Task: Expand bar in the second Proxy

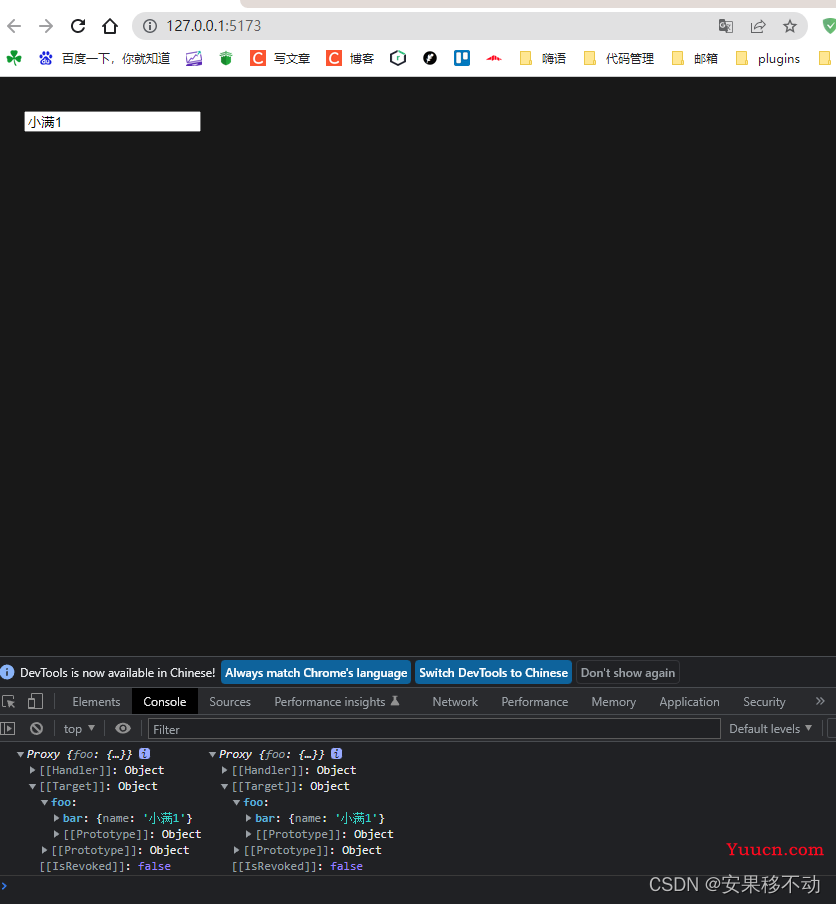Action: 248,818
